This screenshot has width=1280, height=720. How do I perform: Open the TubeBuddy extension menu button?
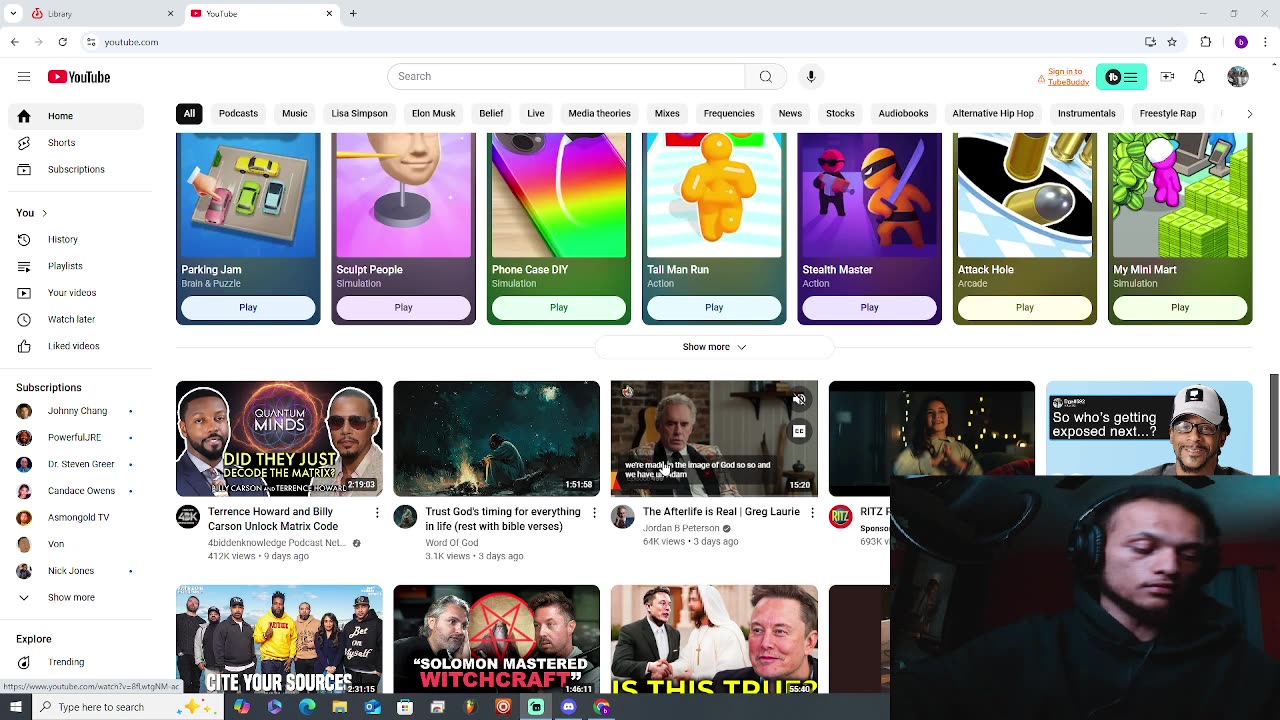1121,77
